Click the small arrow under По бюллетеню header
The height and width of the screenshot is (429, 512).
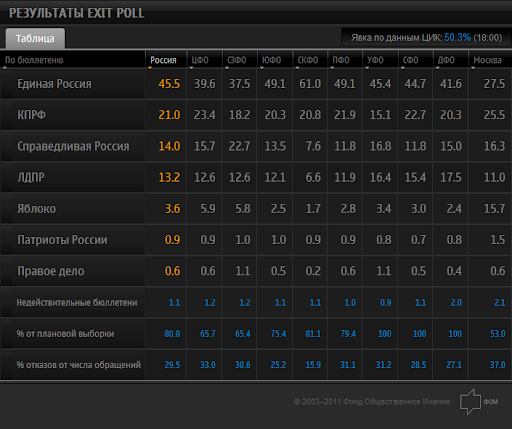pos(5,68)
